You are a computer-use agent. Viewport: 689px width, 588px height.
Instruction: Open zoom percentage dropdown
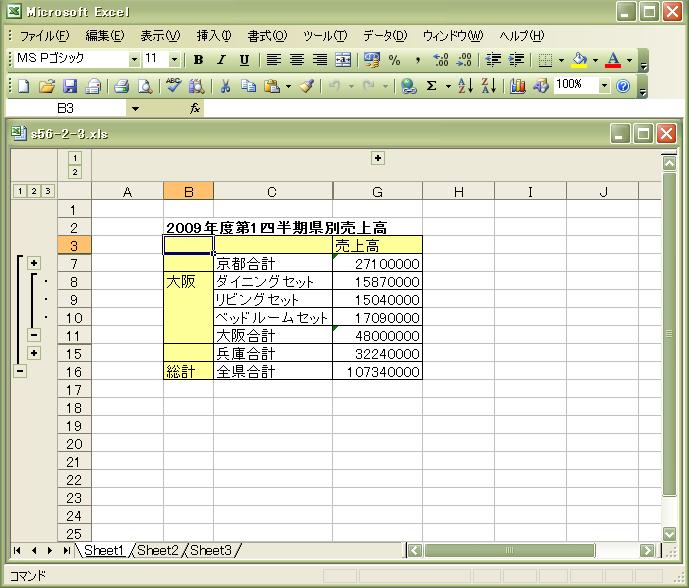[x=605, y=85]
